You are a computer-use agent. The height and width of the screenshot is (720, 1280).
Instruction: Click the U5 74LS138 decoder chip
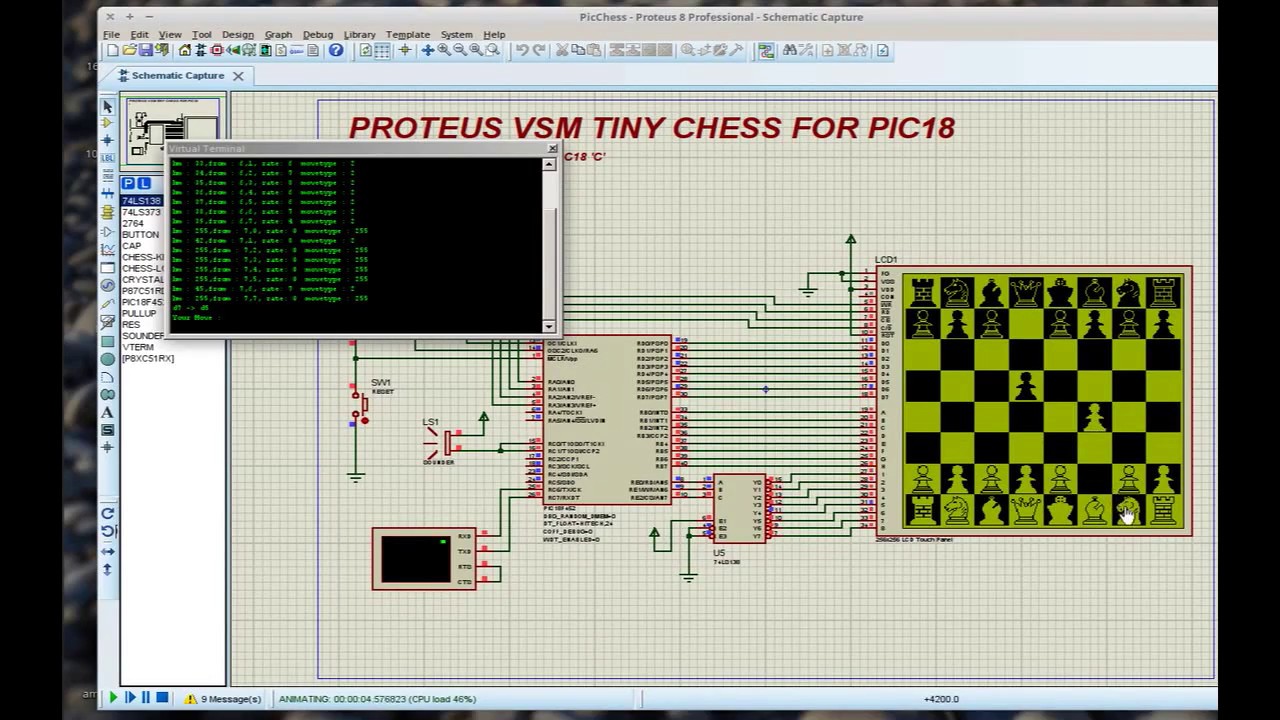pos(739,509)
